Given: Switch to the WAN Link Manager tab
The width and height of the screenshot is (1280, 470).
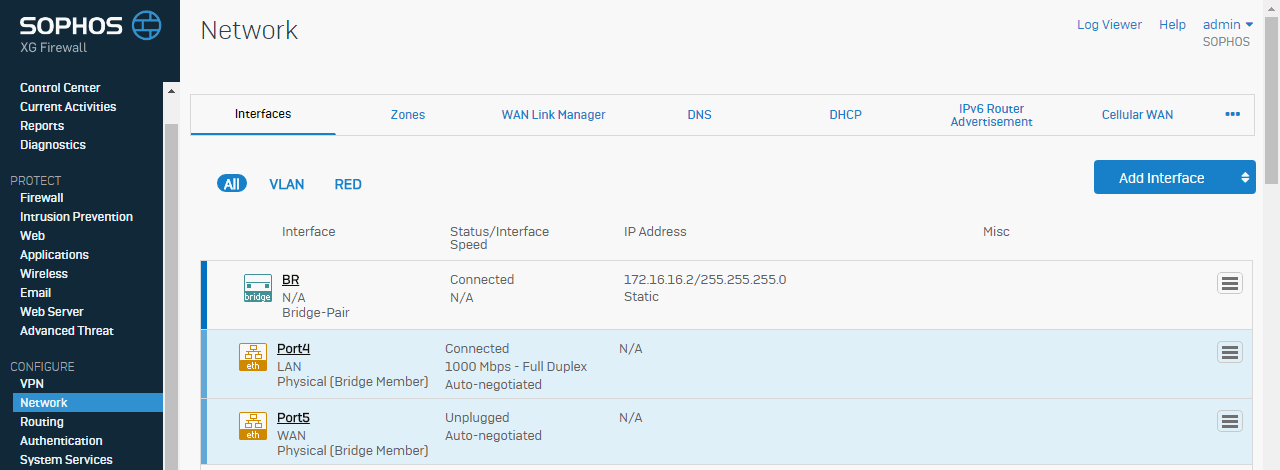Looking at the screenshot, I should tap(553, 115).
